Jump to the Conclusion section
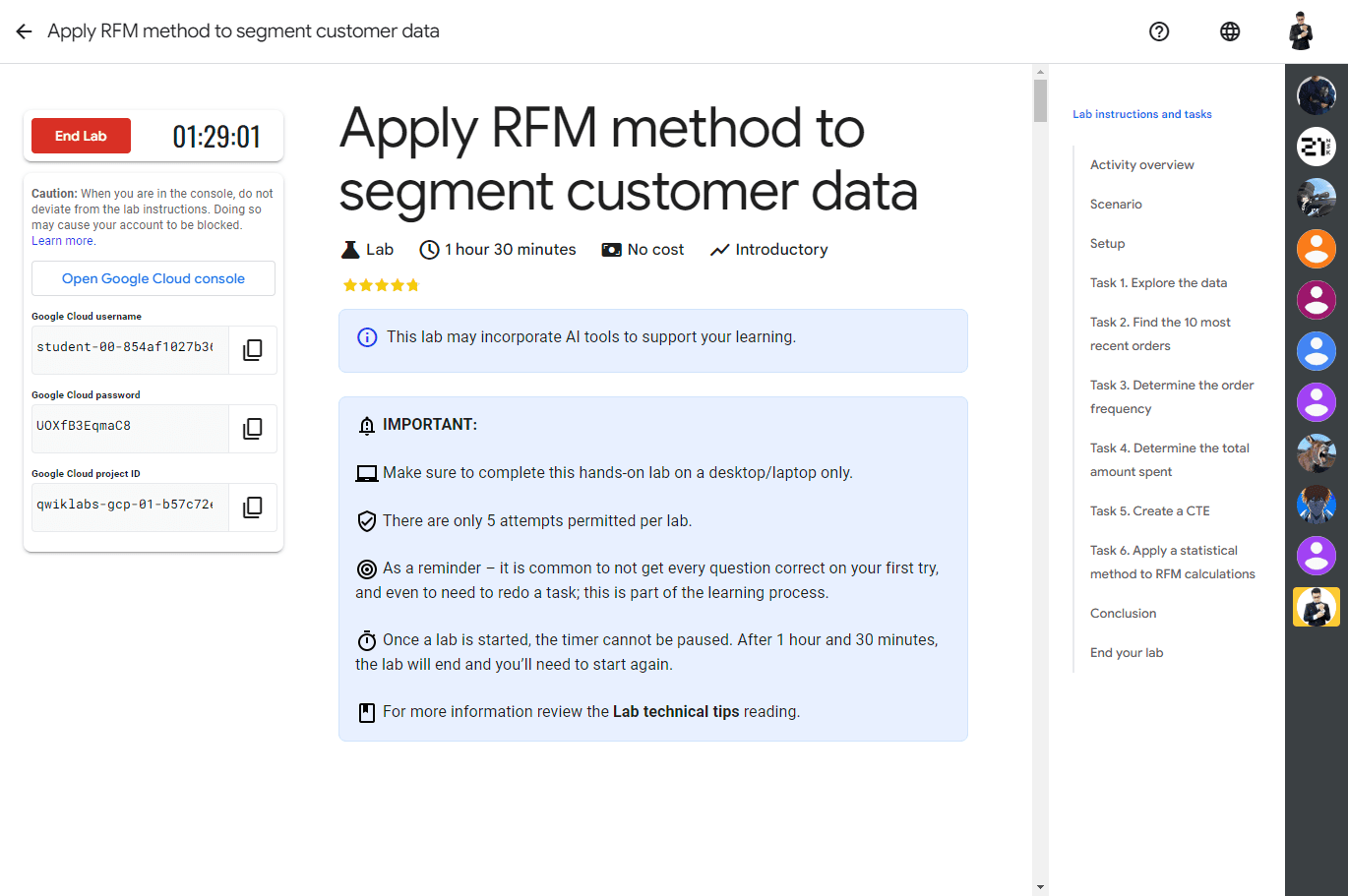Image resolution: width=1348 pixels, height=896 pixels. tap(1123, 614)
